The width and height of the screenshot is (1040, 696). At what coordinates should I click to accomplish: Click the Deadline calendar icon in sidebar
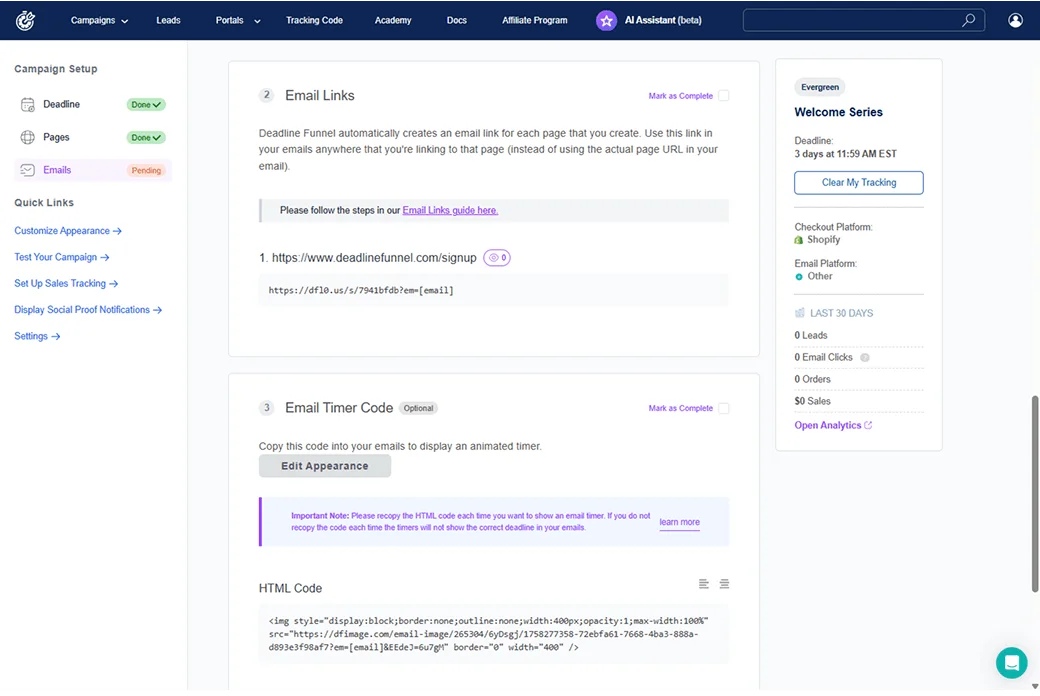click(27, 104)
